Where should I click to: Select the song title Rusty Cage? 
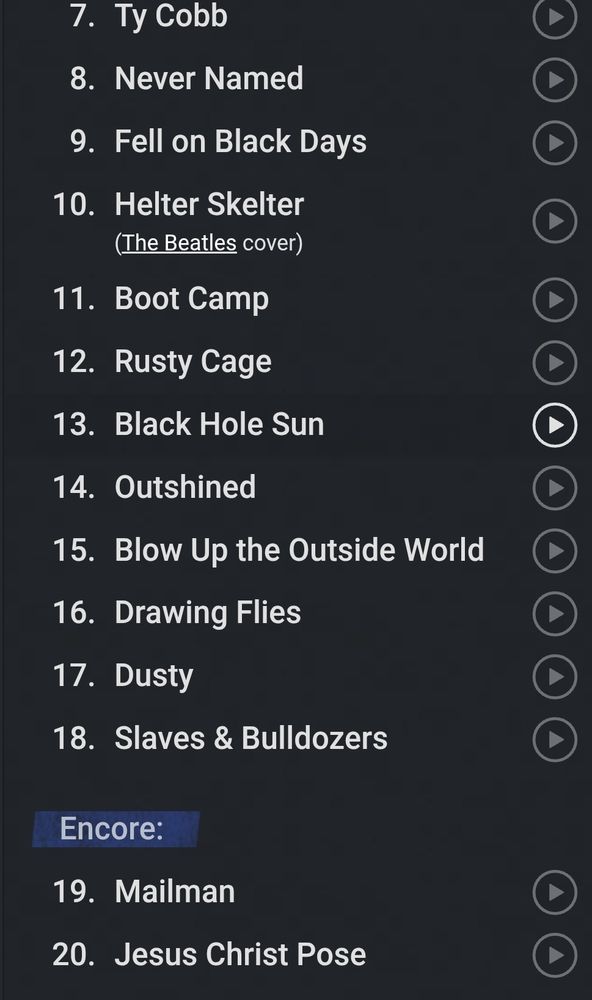(192, 362)
